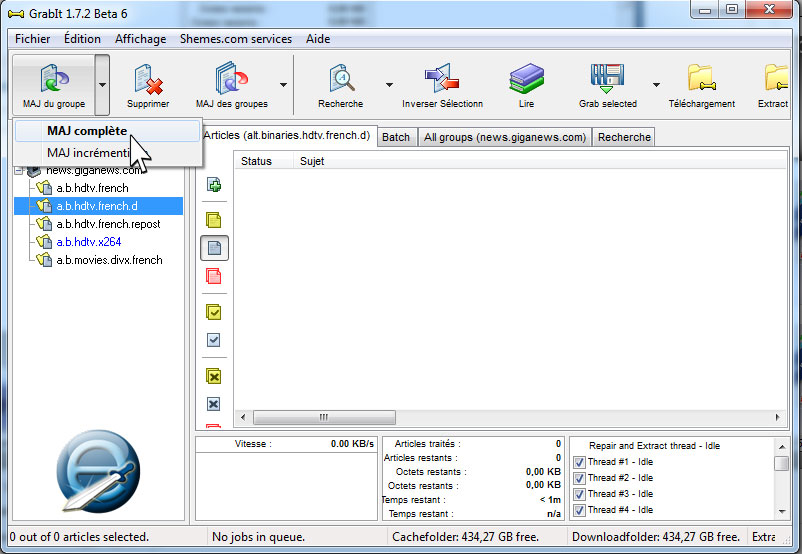Click 'Repair and Extract thread - Idle' text
This screenshot has height=554, width=802.
point(654,446)
